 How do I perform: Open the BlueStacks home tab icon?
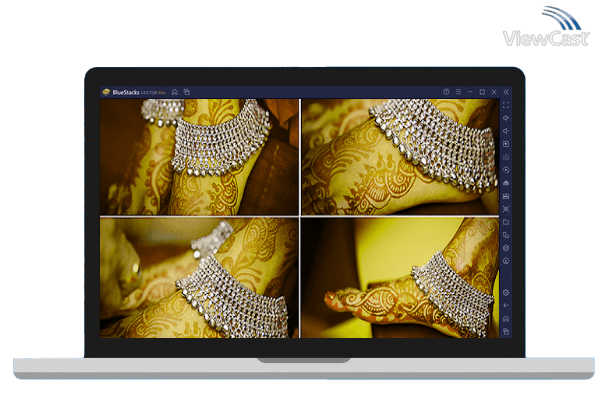[175, 92]
